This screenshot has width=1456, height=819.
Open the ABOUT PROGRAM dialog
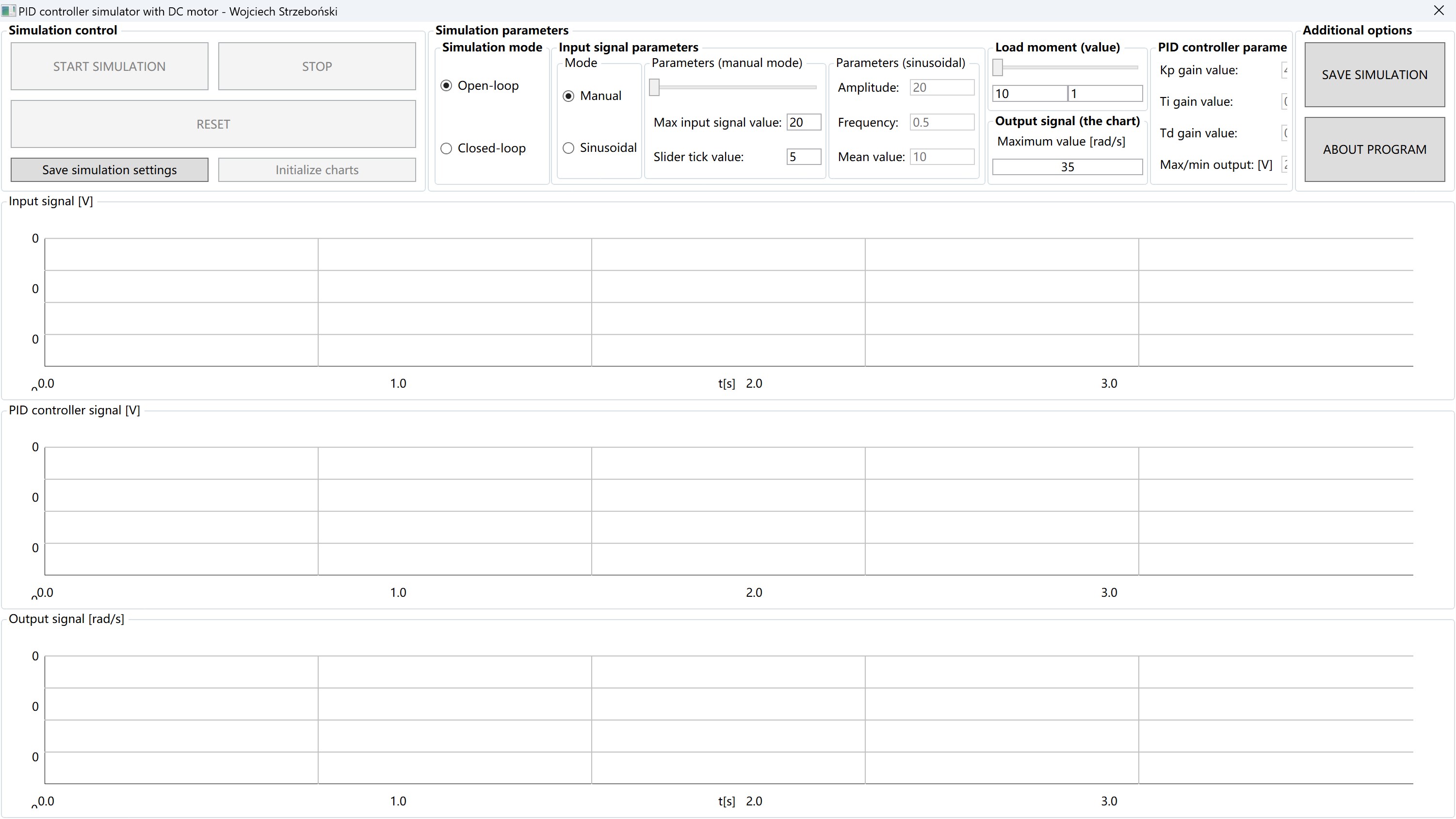click(1374, 149)
